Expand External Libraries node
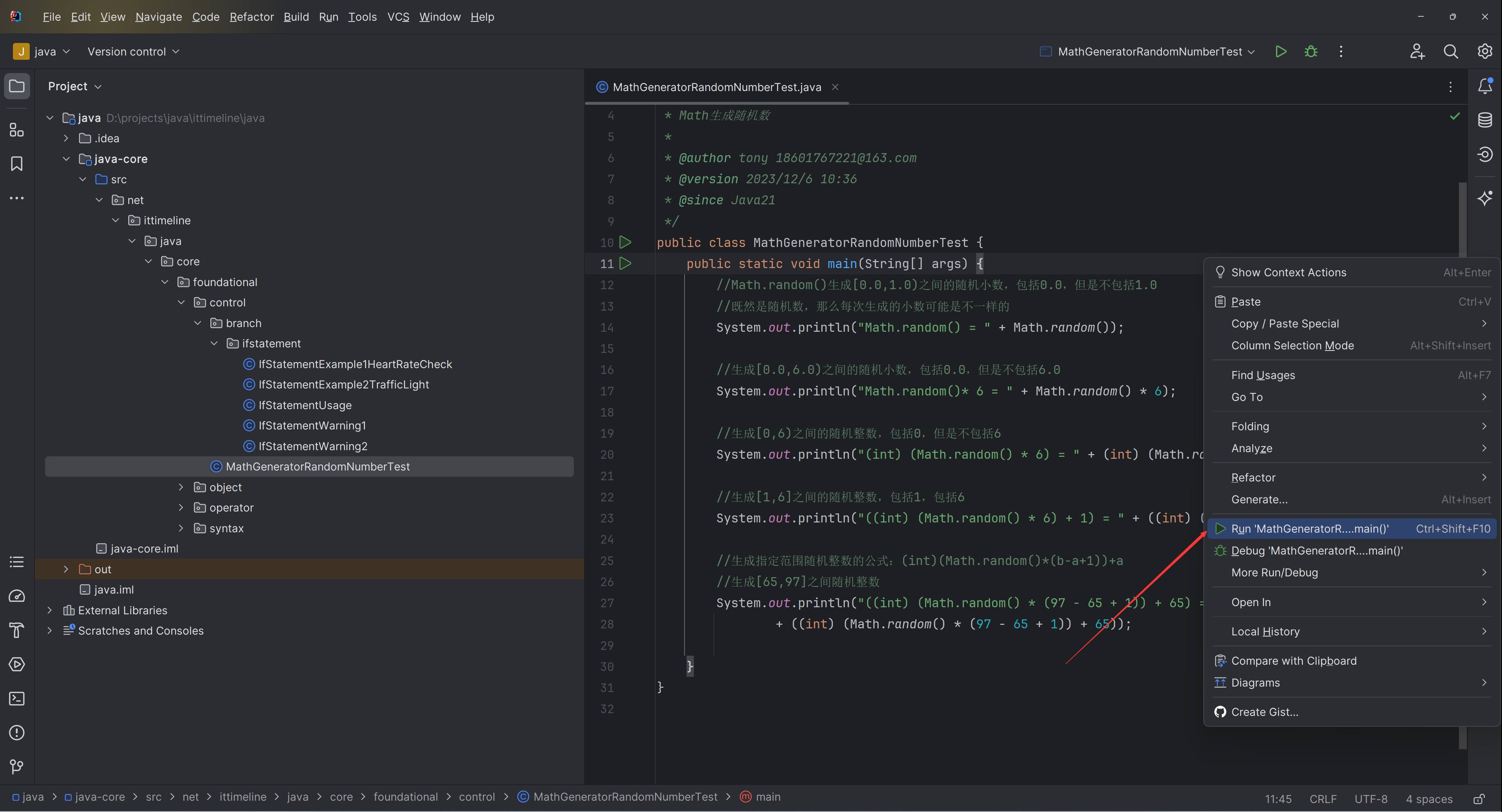 (x=50, y=610)
